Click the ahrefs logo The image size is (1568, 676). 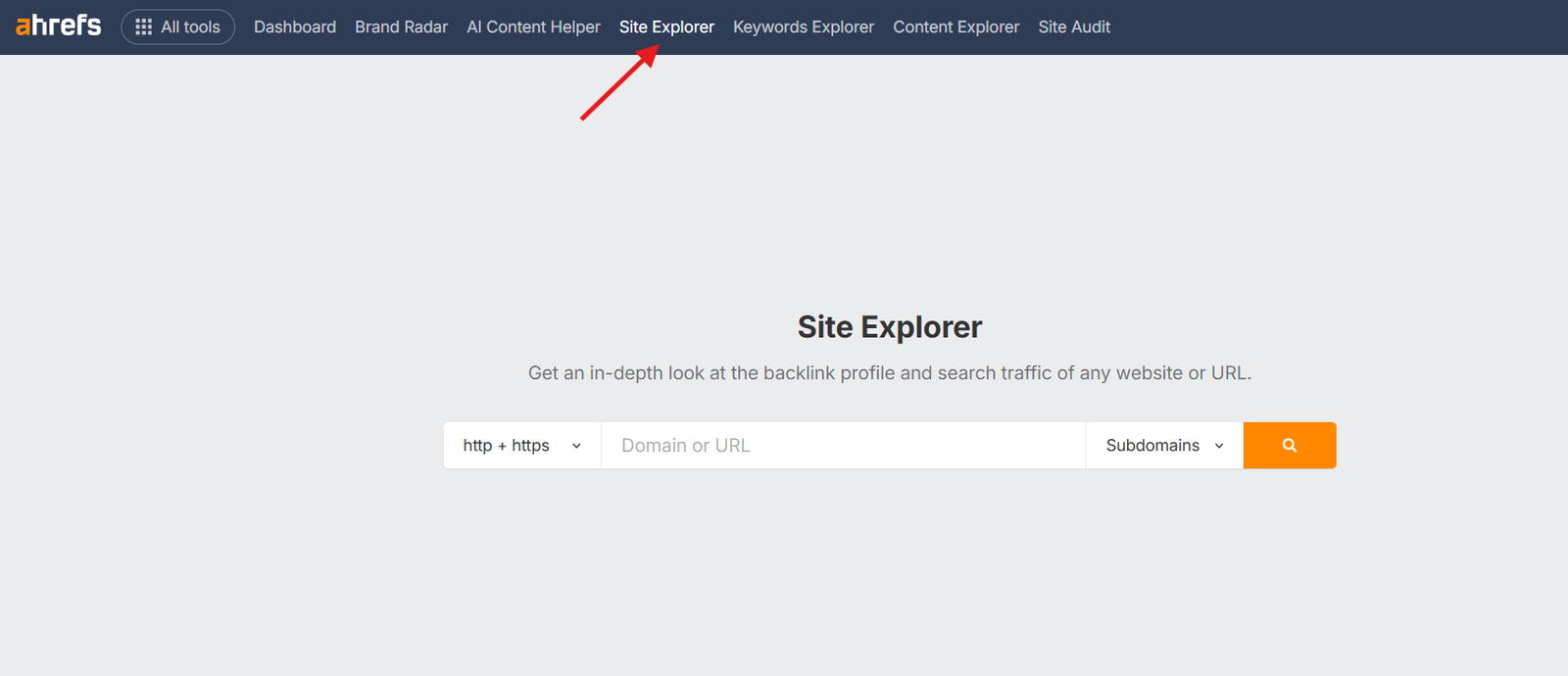pos(59,25)
